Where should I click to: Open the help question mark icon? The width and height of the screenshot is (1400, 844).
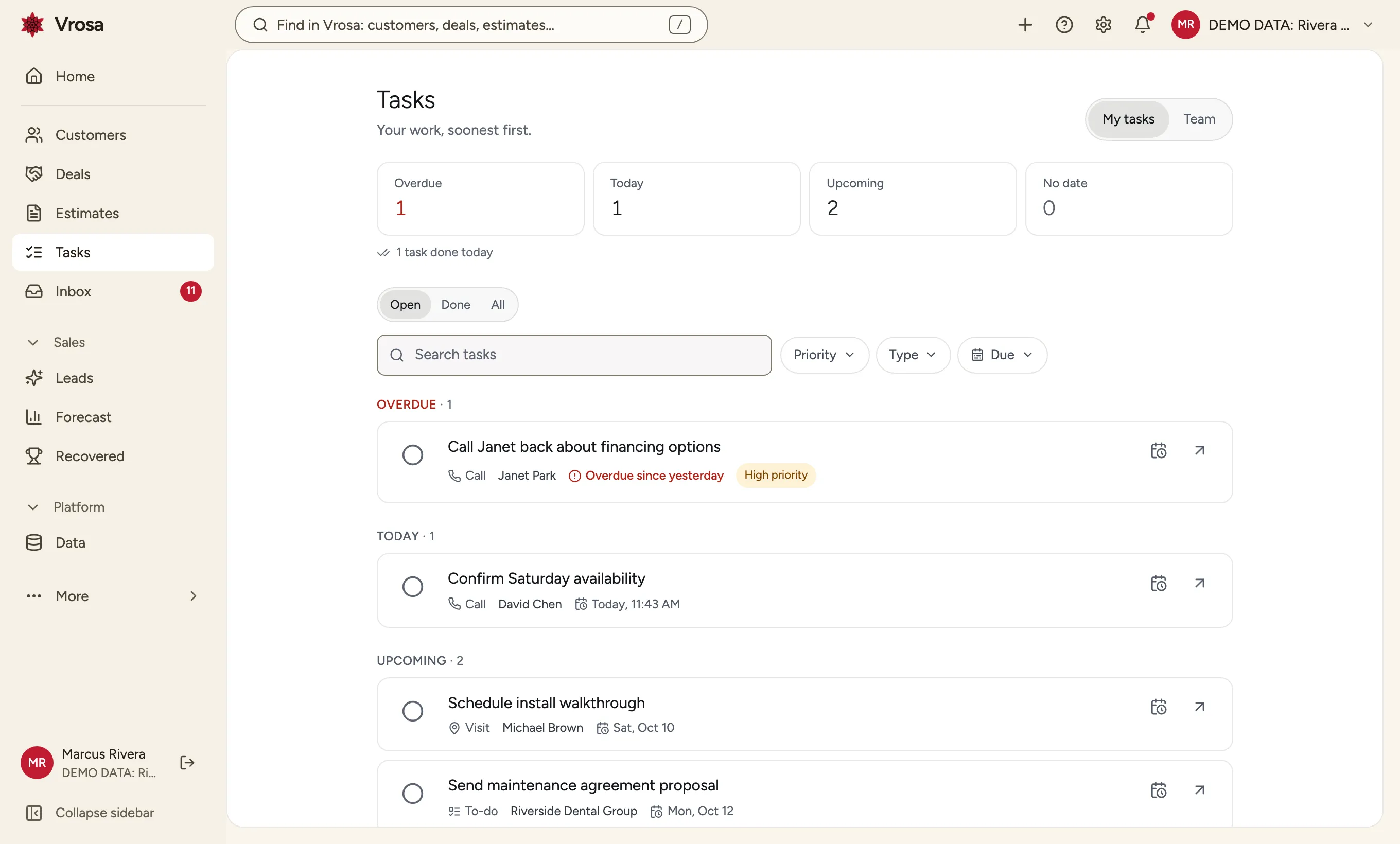pos(1063,25)
